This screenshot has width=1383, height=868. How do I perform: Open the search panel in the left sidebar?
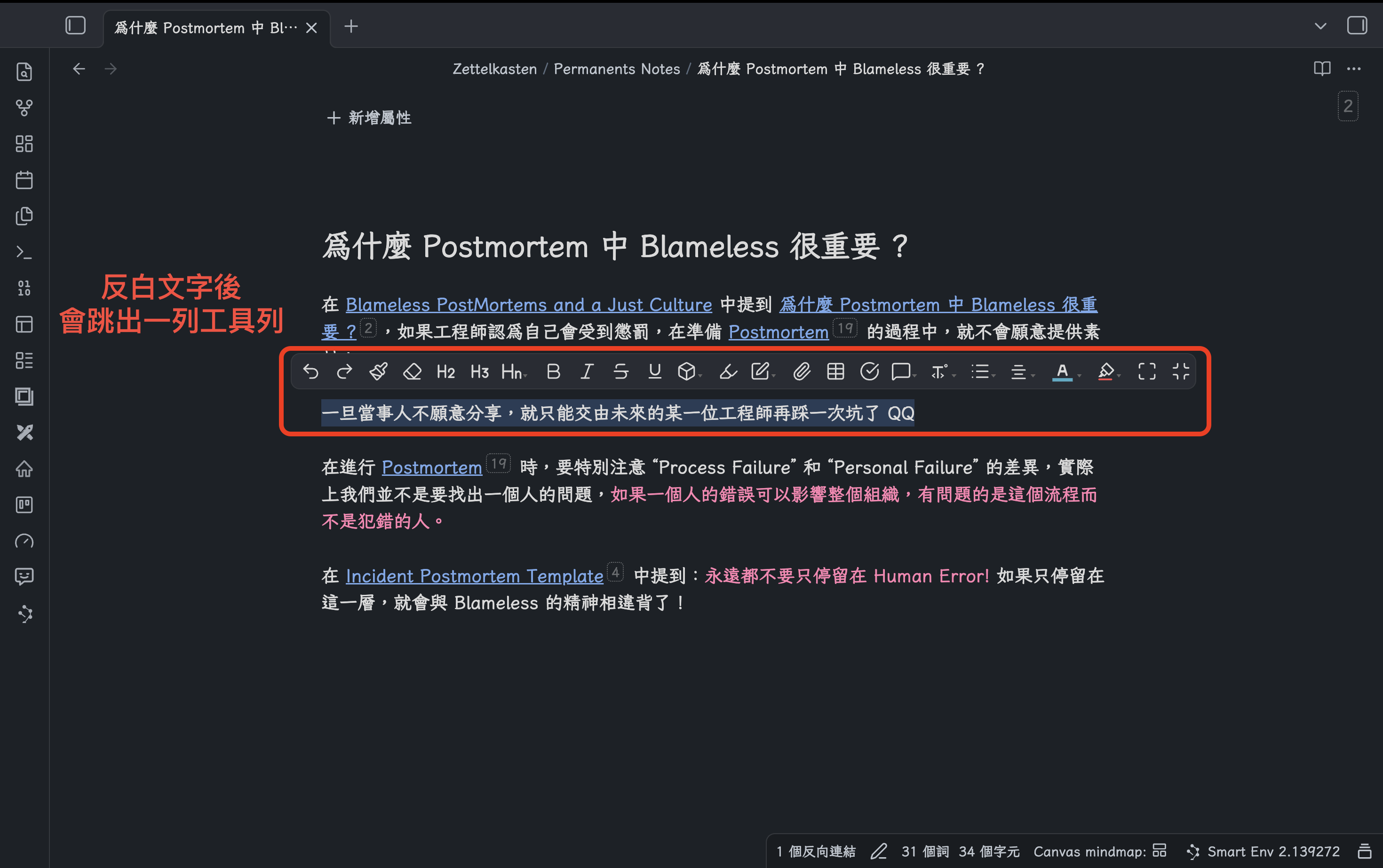pyautogui.click(x=24, y=71)
